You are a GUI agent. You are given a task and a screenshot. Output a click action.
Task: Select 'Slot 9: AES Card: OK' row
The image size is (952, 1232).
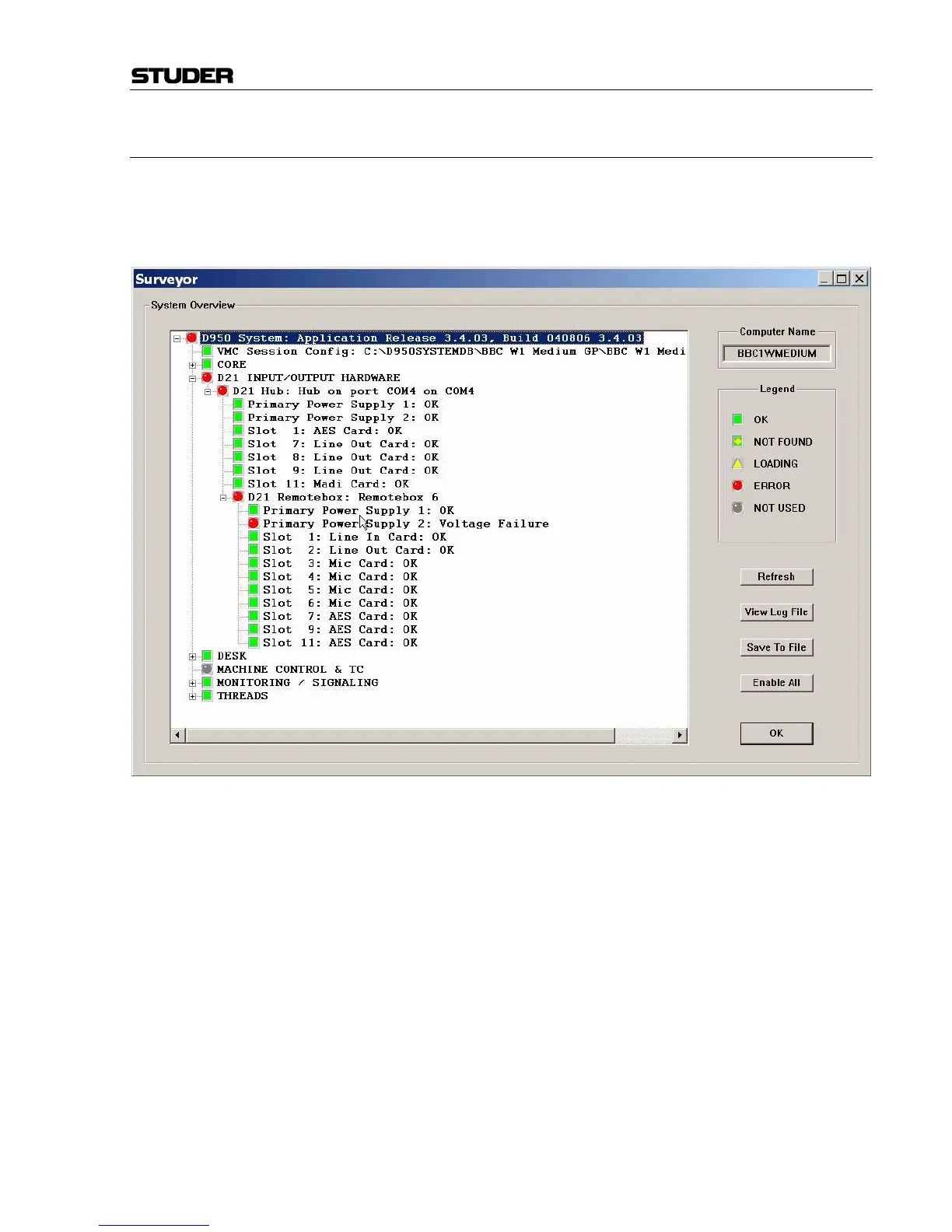click(340, 629)
